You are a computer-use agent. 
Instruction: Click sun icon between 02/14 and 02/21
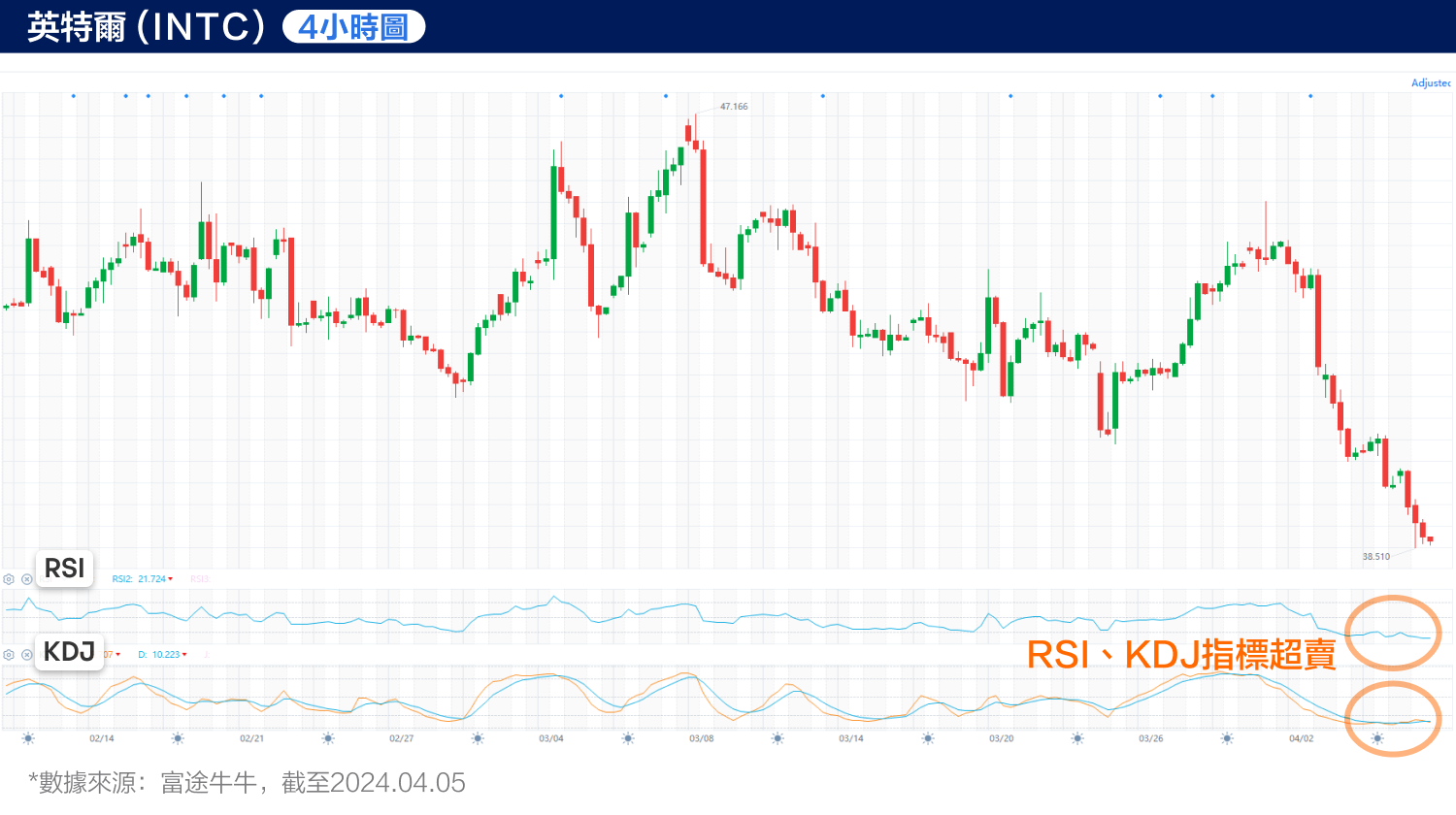[x=178, y=738]
